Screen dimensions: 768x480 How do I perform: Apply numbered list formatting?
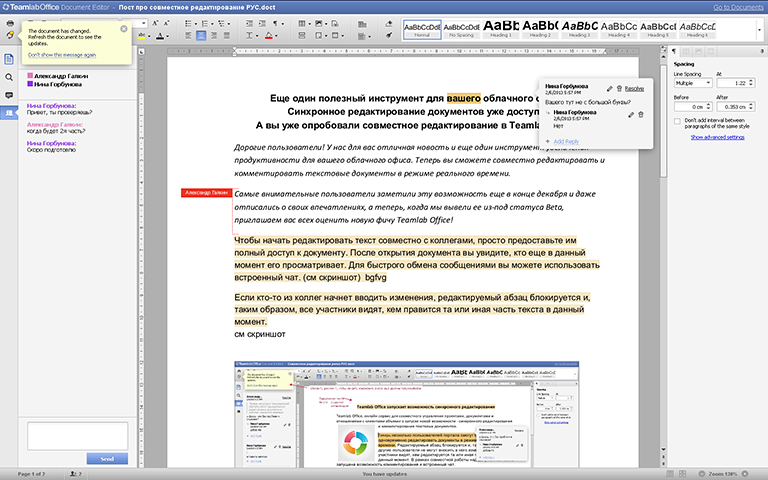coord(207,24)
